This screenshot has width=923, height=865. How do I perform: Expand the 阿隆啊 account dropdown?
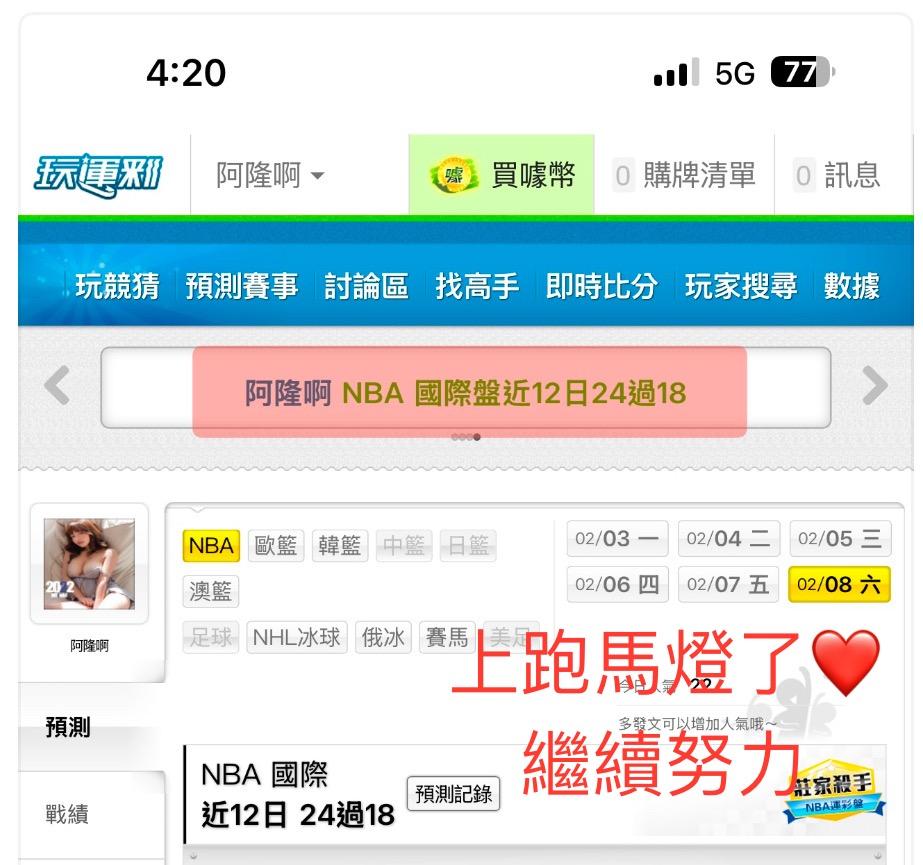tap(270, 175)
